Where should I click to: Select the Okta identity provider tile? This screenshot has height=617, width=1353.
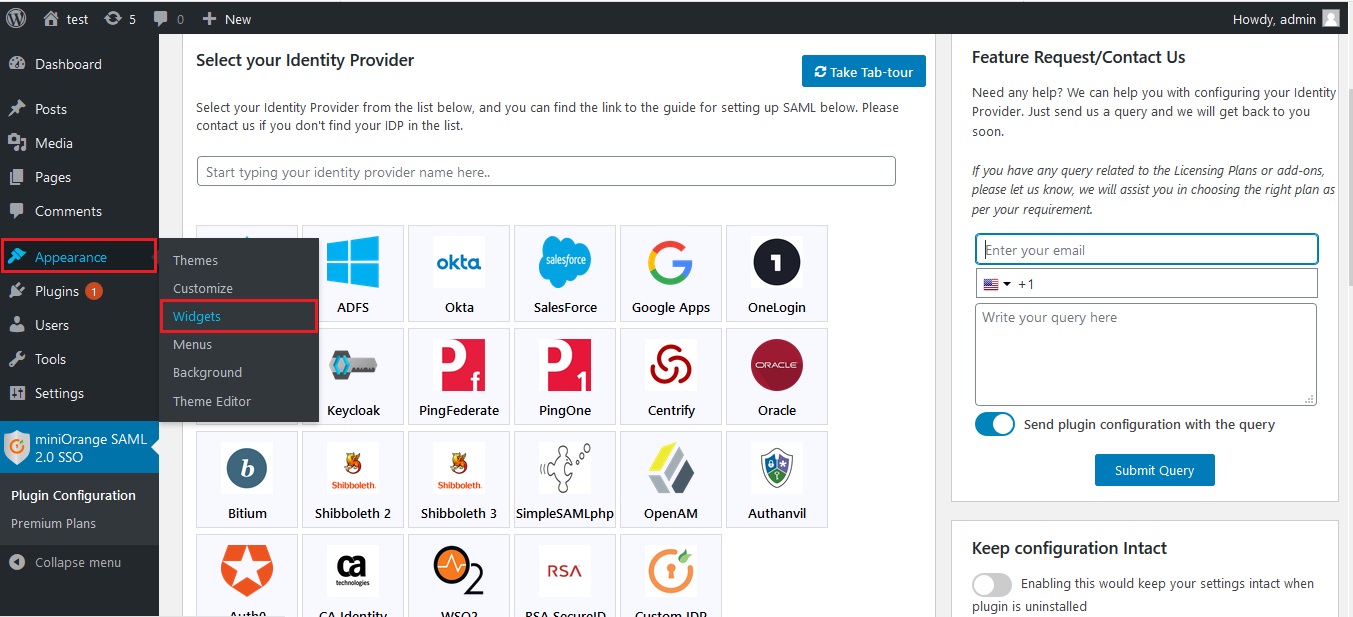pos(459,272)
